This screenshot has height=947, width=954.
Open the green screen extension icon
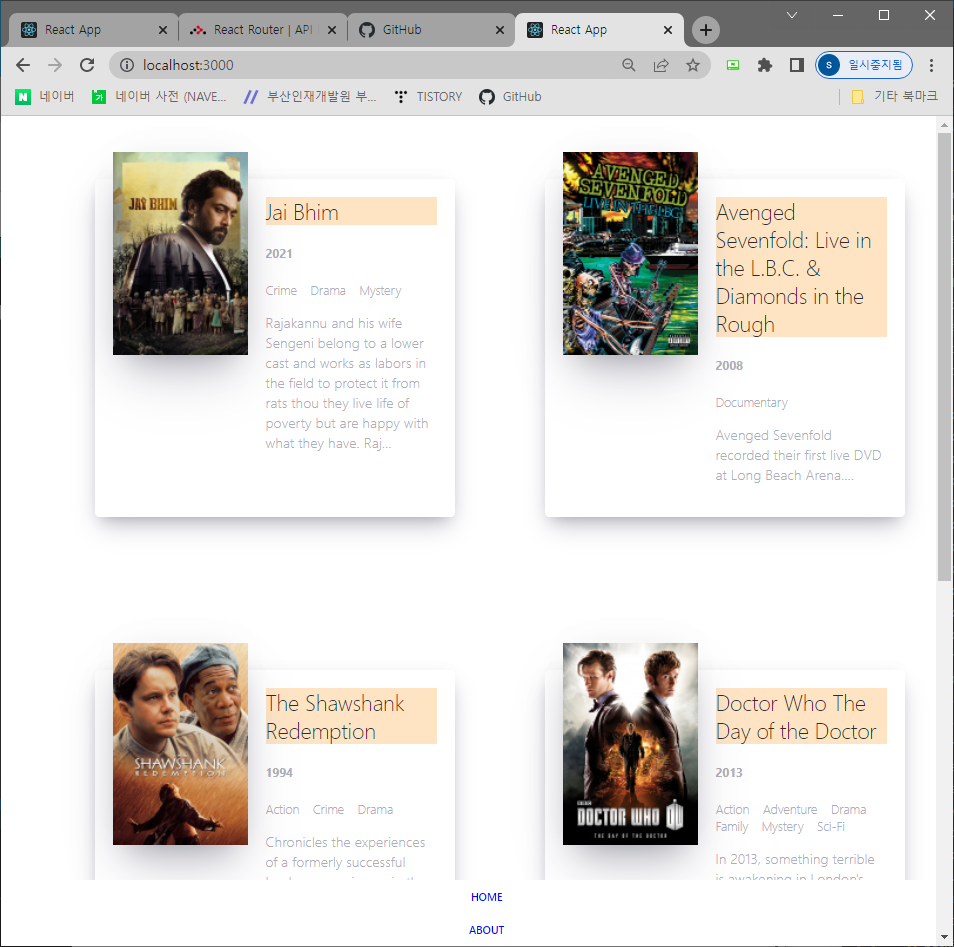pos(733,65)
